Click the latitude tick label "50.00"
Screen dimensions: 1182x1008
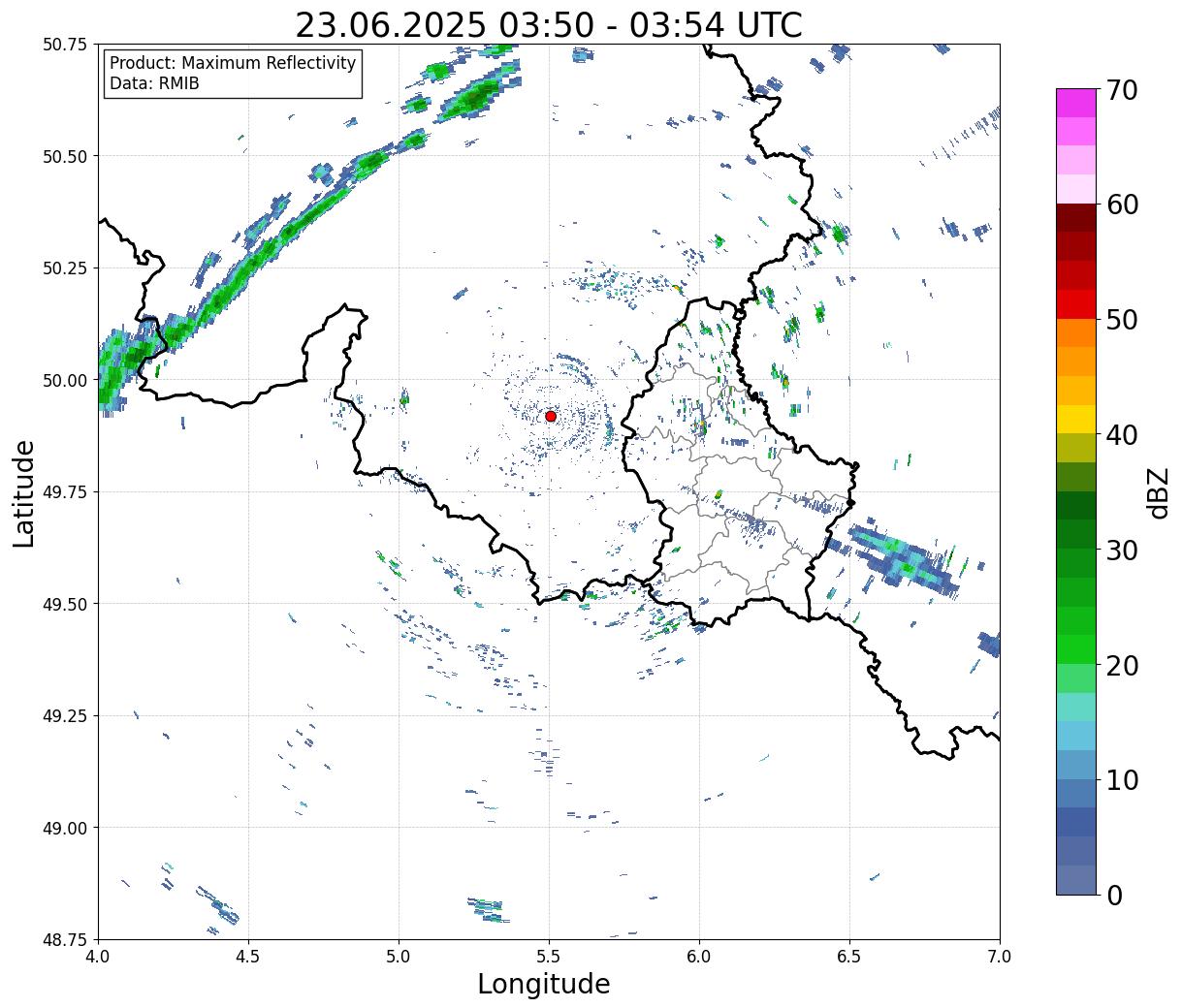point(66,380)
